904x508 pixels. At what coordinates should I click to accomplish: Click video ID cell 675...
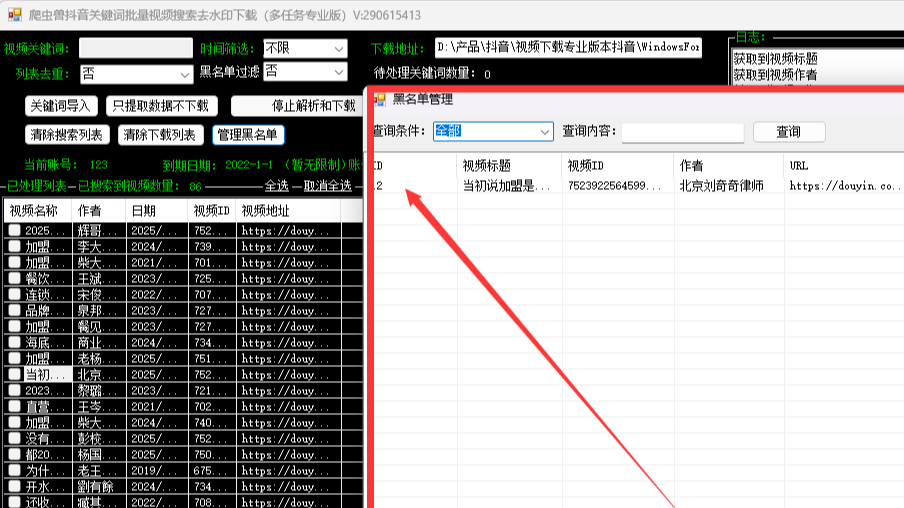tap(212, 471)
